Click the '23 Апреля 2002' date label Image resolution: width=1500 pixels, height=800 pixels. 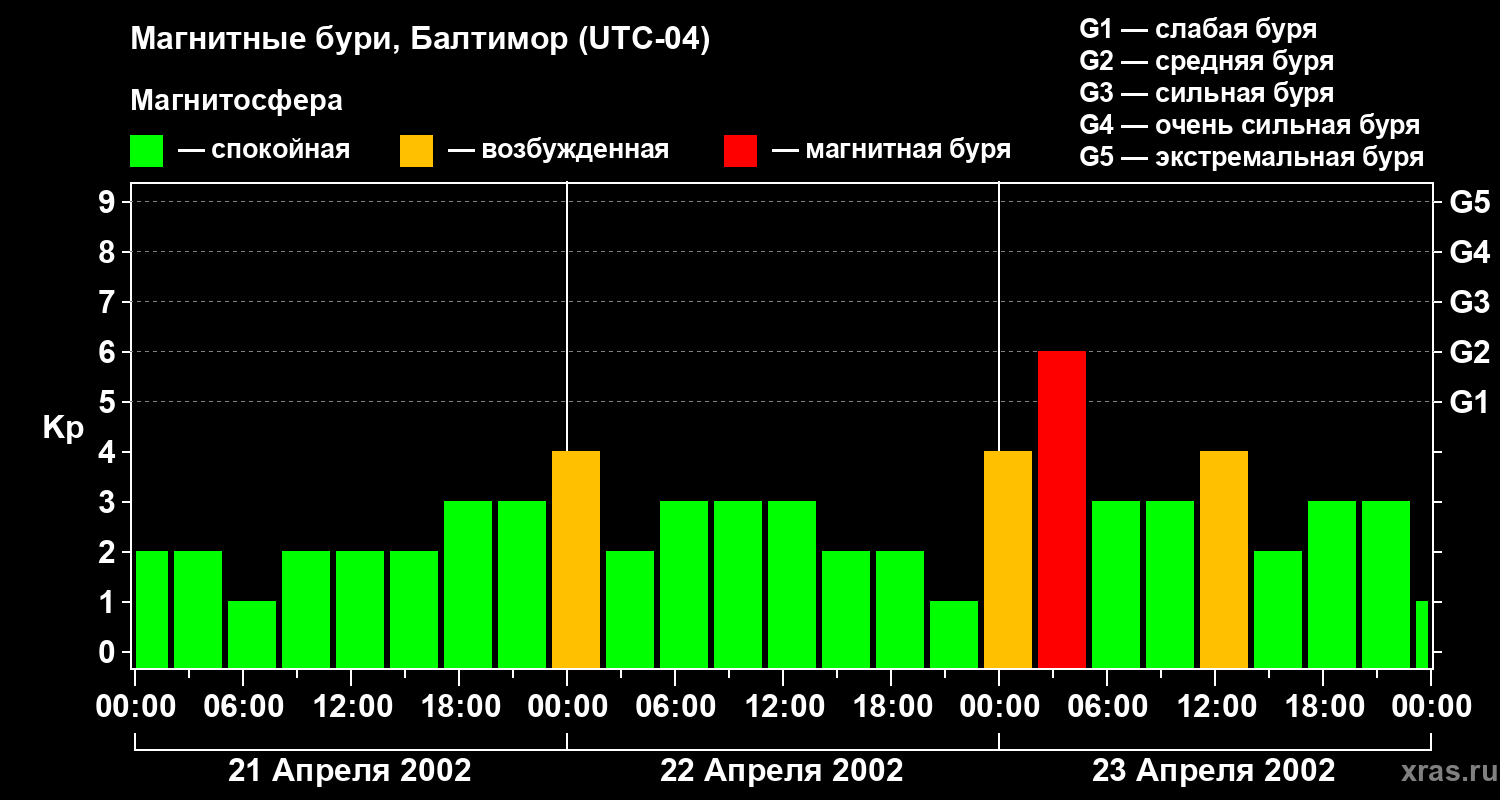1214,771
